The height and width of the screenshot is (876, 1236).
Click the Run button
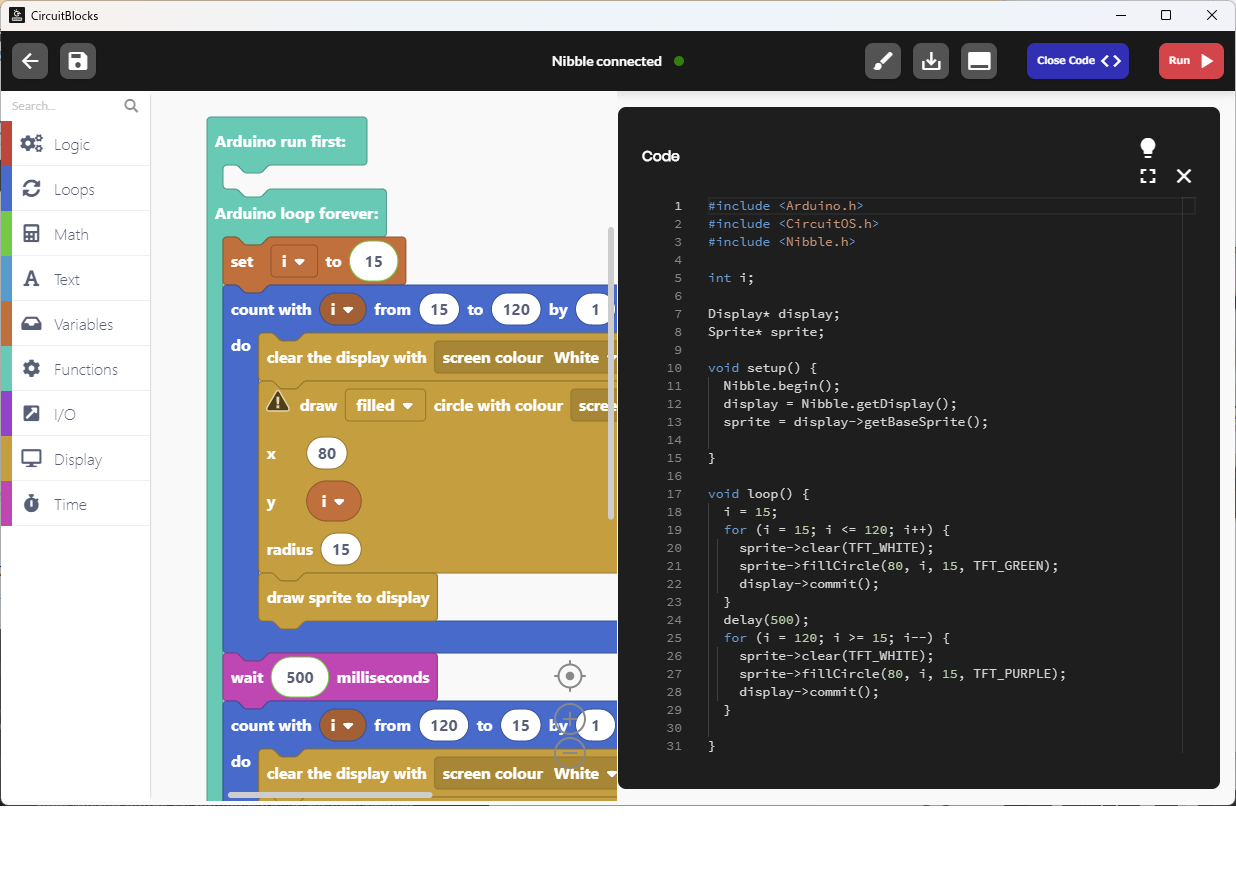pos(1191,61)
